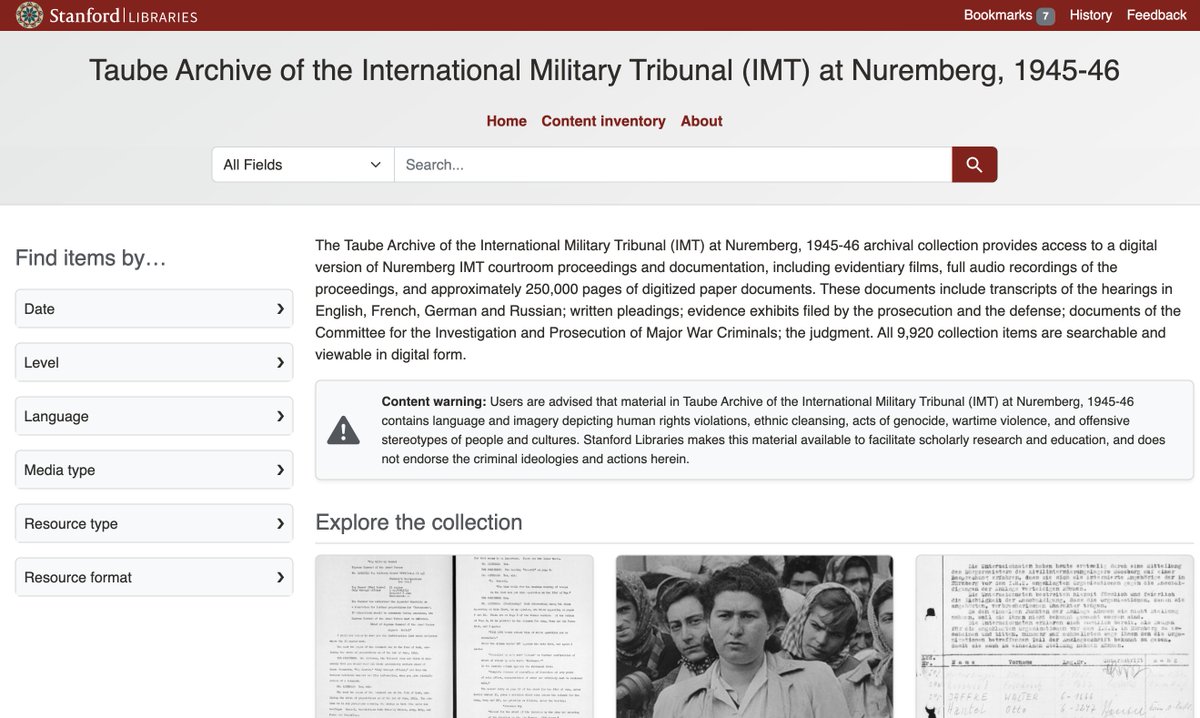Click the 'Explore the collection' heading
The image size is (1200, 718).
coord(419,522)
